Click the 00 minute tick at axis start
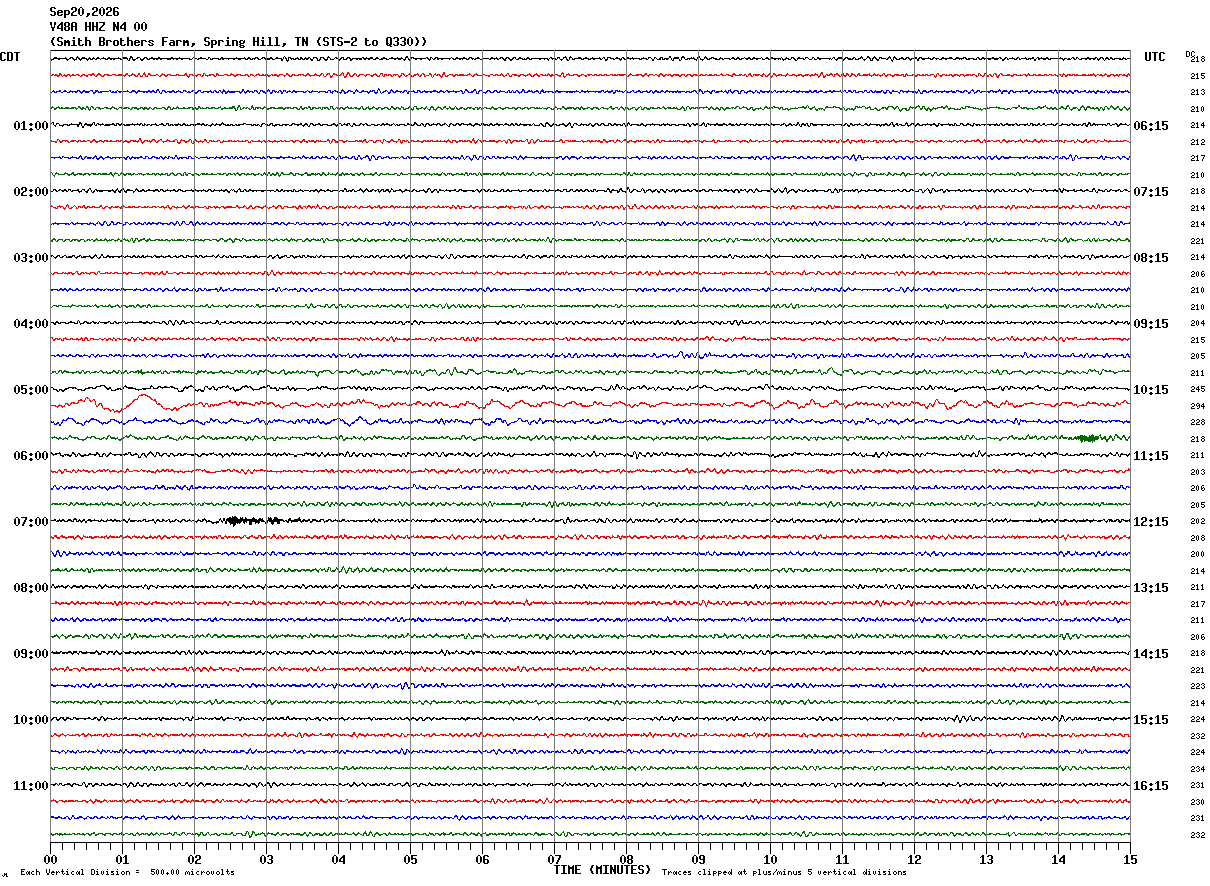The height and width of the screenshot is (886, 1210). (x=50, y=859)
